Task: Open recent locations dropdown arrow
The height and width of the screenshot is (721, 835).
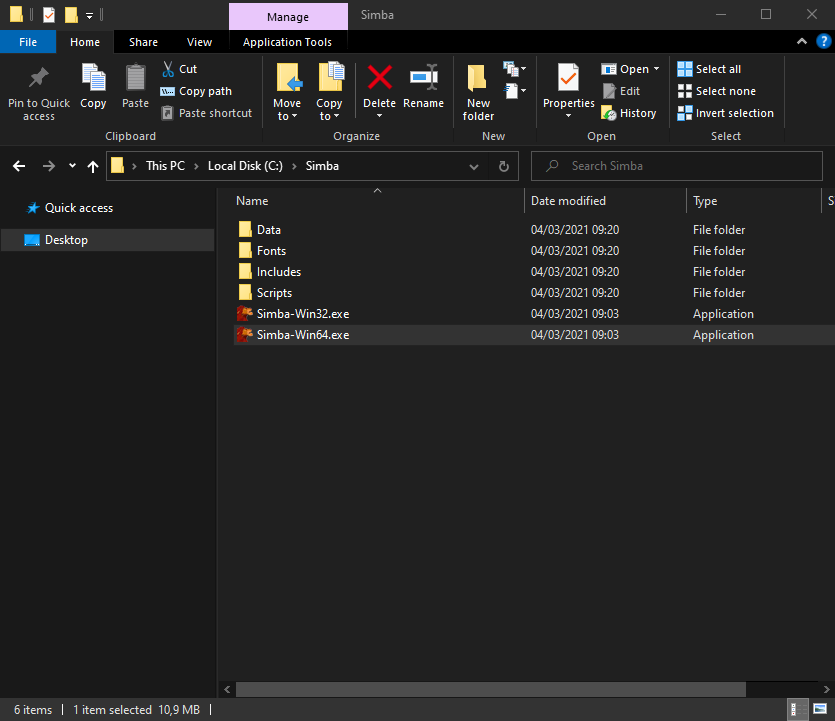Action: pyautogui.click(x=72, y=166)
